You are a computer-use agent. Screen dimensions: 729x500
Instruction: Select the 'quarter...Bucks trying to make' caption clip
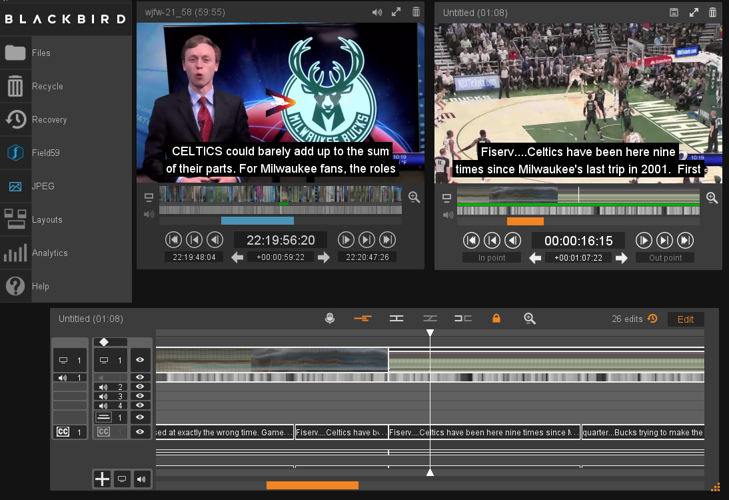point(642,433)
